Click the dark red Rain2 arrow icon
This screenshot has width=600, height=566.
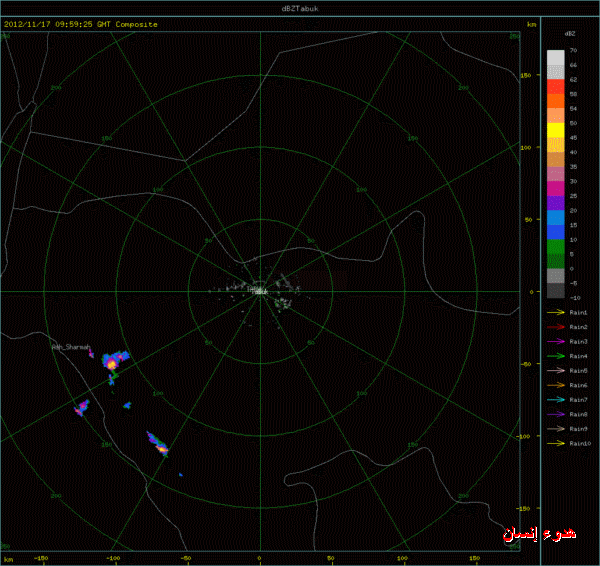point(556,327)
